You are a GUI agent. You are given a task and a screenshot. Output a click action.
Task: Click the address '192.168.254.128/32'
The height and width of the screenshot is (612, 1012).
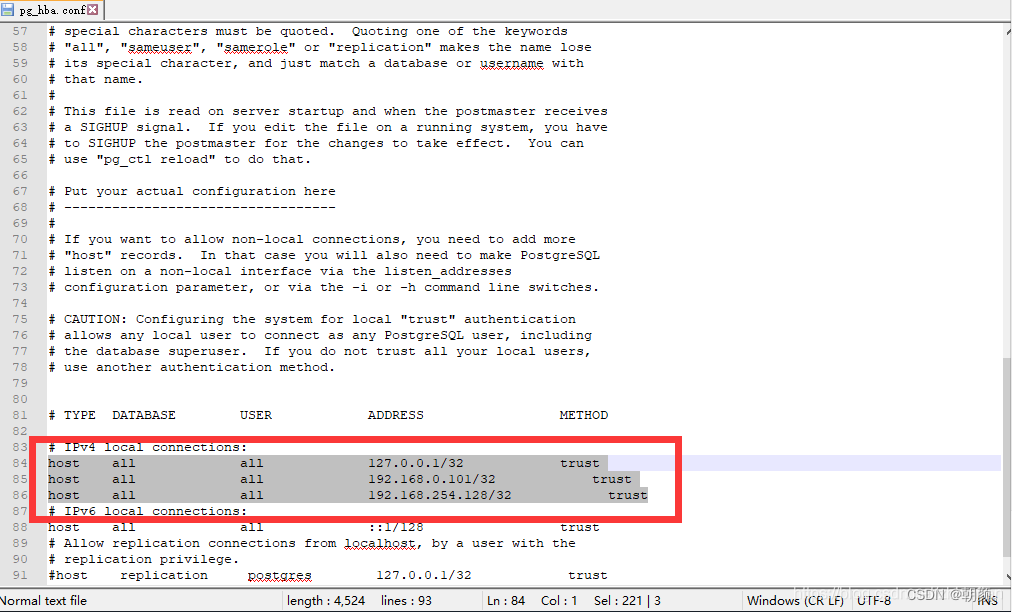point(440,495)
